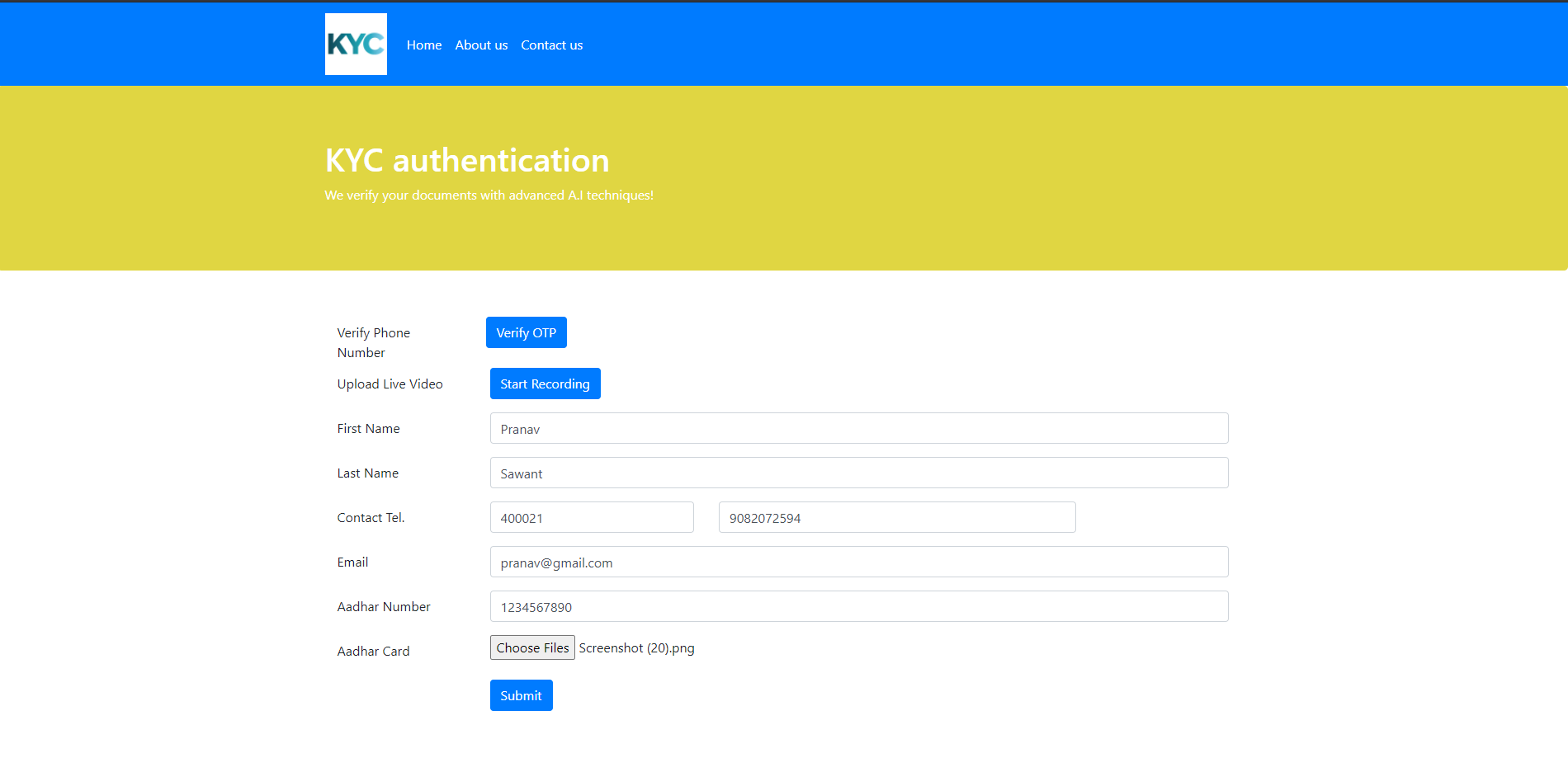The image size is (1568, 772).
Task: Select the First Name field showing Pranav
Action: click(x=858, y=428)
